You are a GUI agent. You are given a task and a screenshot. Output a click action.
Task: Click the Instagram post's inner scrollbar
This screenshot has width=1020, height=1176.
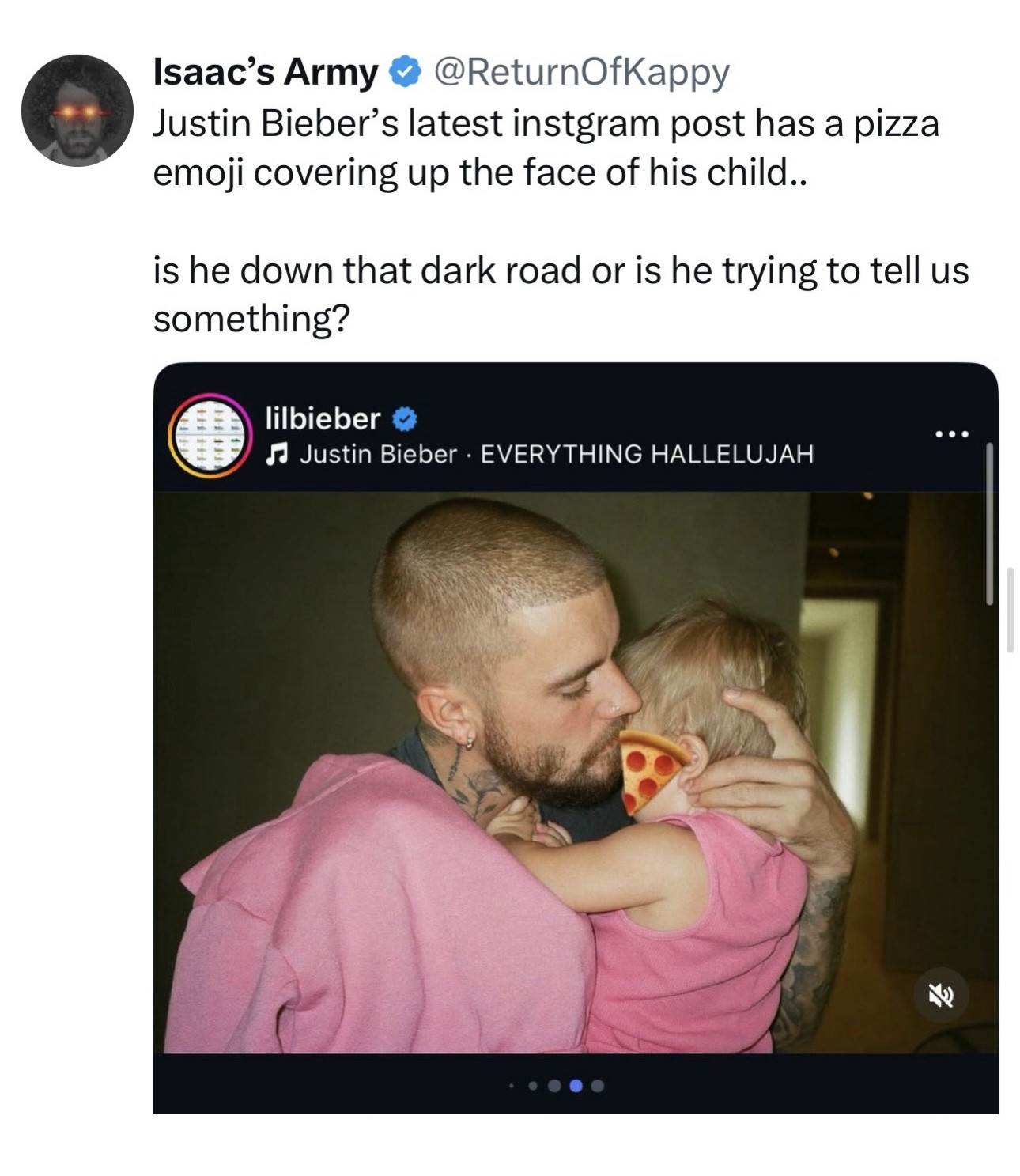988,524
